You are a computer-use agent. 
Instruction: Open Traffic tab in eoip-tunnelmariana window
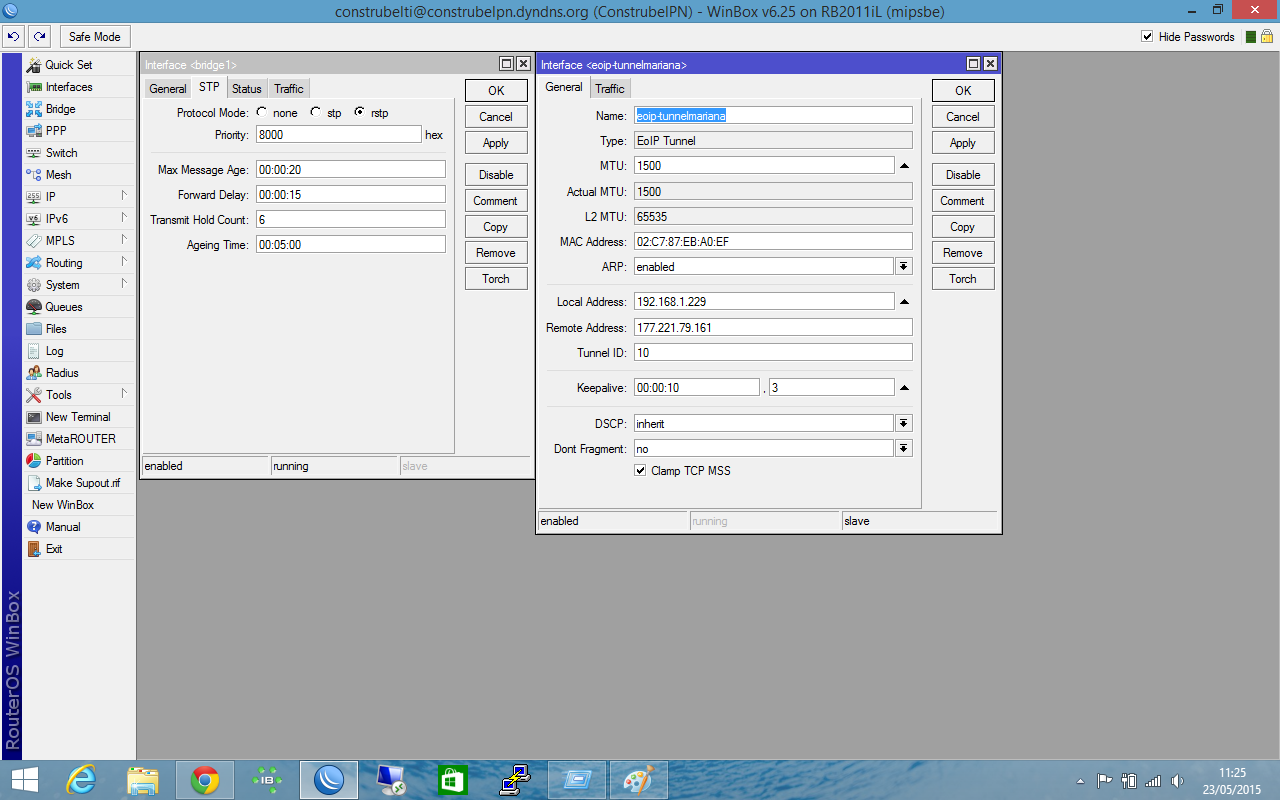610,89
